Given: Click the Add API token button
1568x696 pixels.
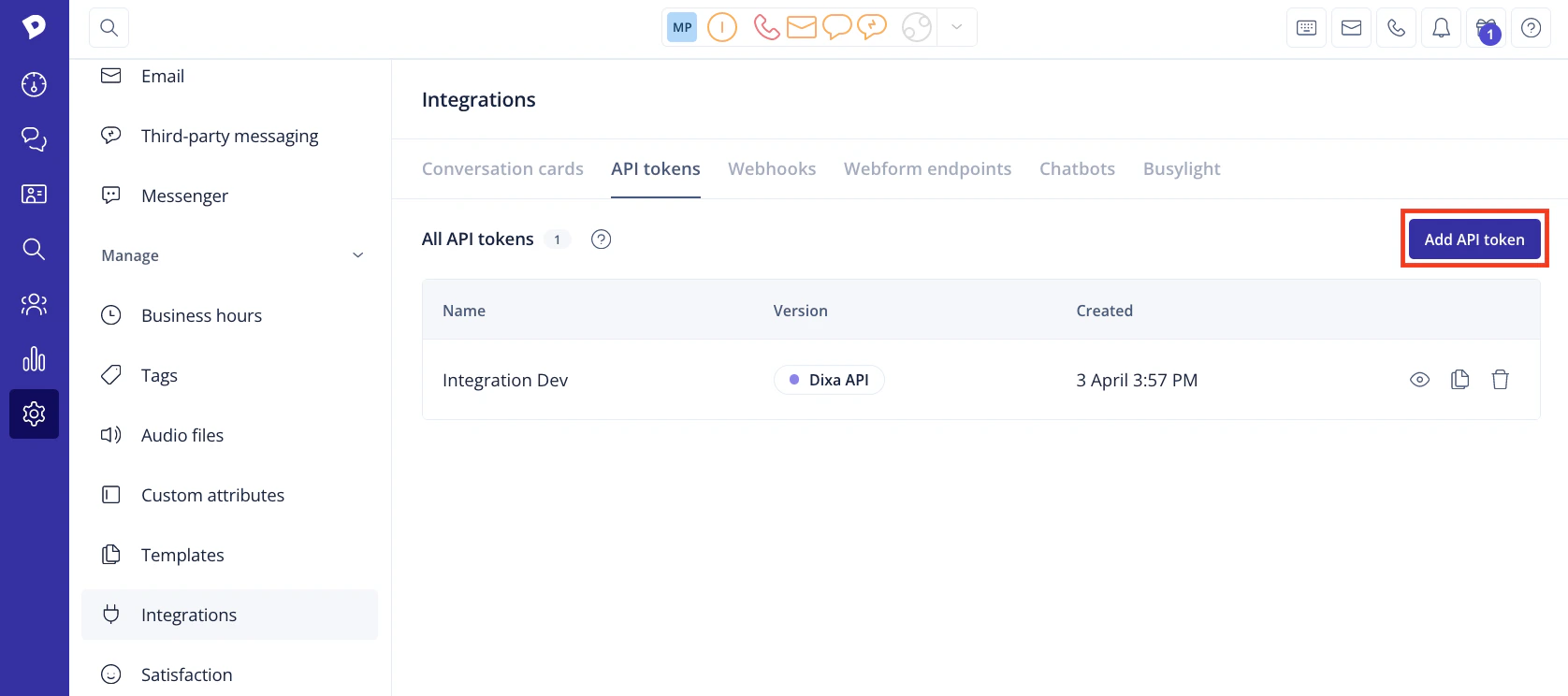Looking at the screenshot, I should pos(1474,239).
